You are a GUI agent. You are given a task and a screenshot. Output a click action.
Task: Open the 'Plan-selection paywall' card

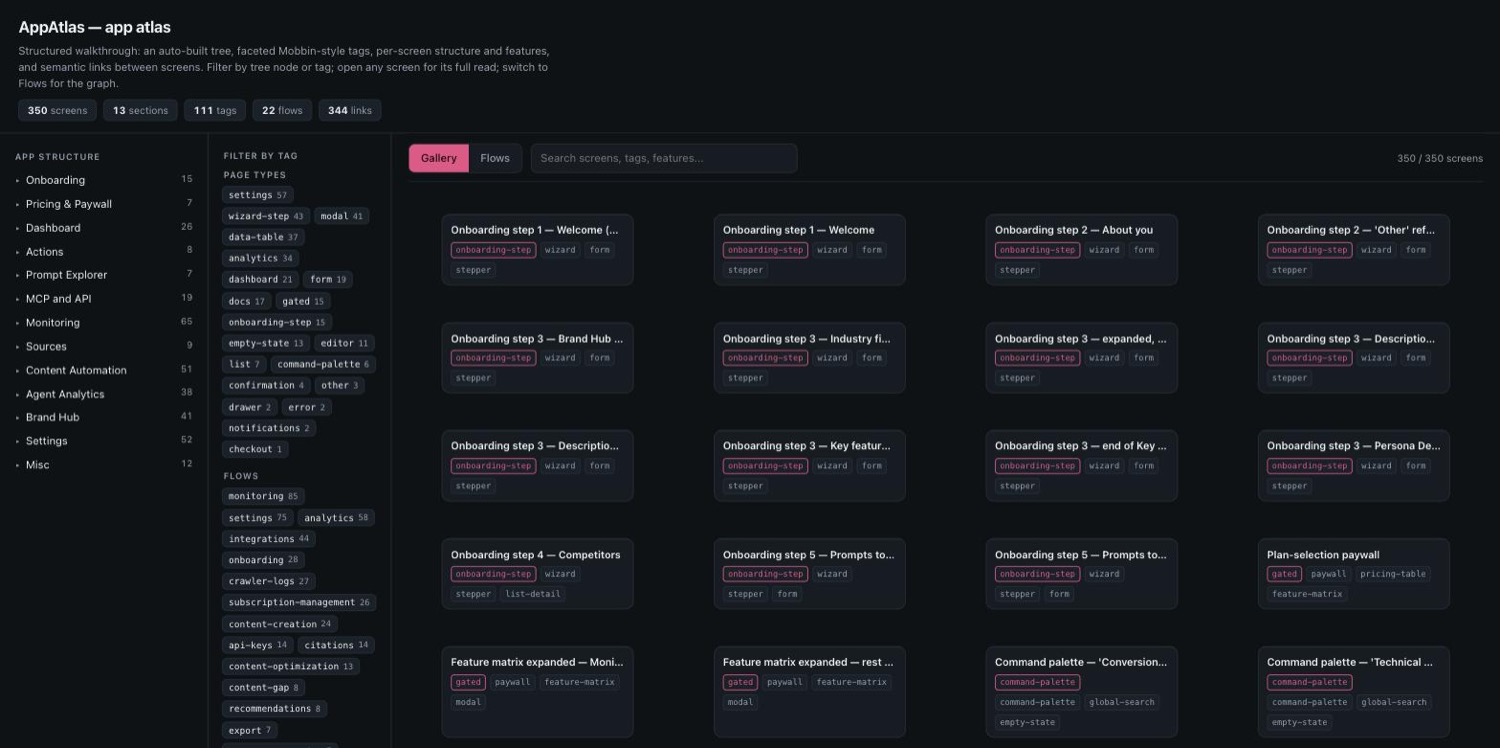point(1353,574)
